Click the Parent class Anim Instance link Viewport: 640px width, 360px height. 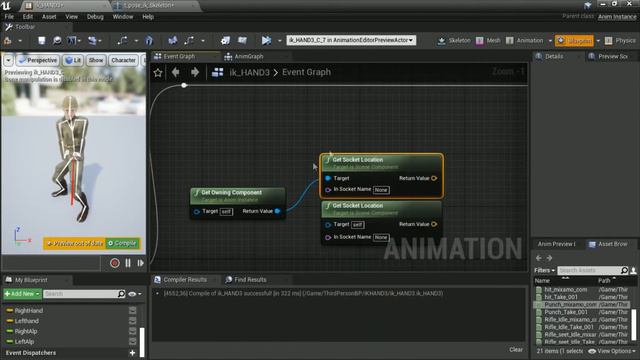point(617,17)
